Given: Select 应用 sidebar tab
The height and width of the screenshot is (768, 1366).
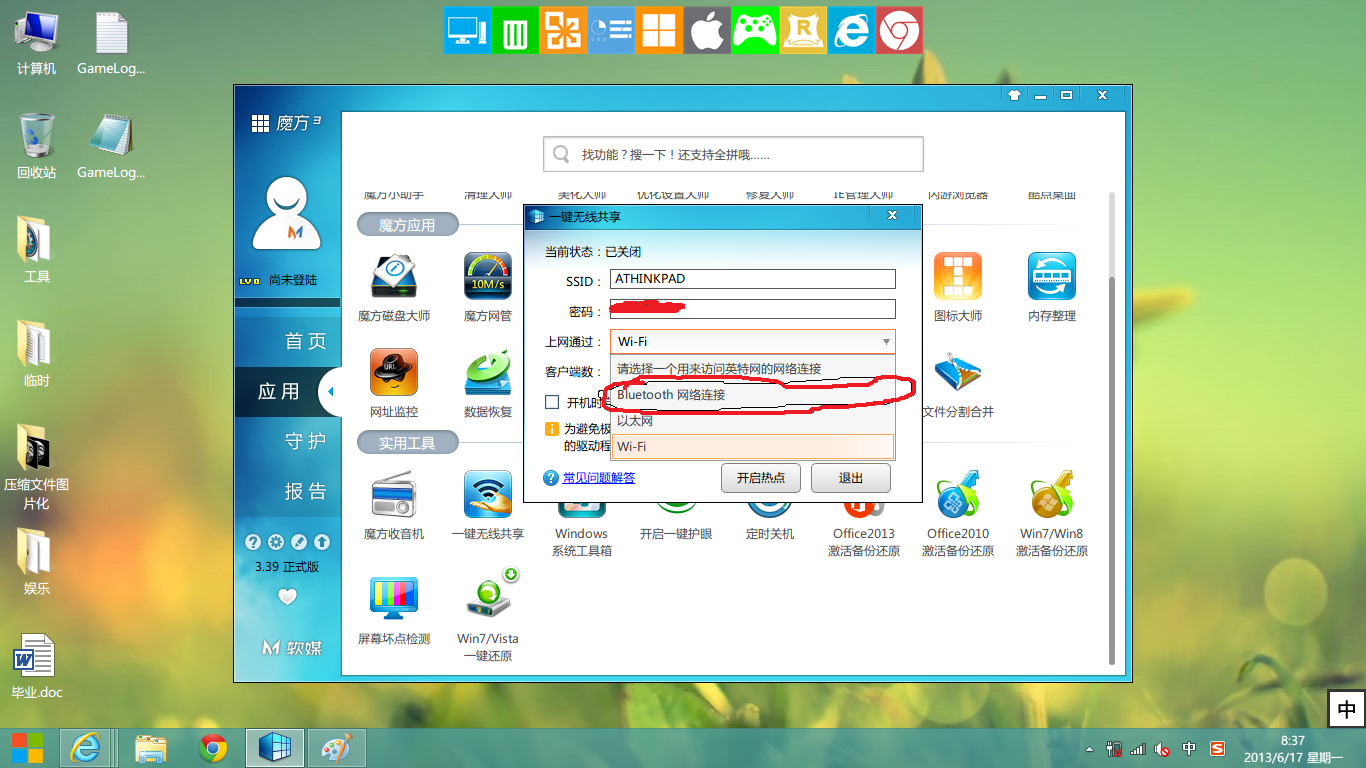Looking at the screenshot, I should (x=287, y=391).
